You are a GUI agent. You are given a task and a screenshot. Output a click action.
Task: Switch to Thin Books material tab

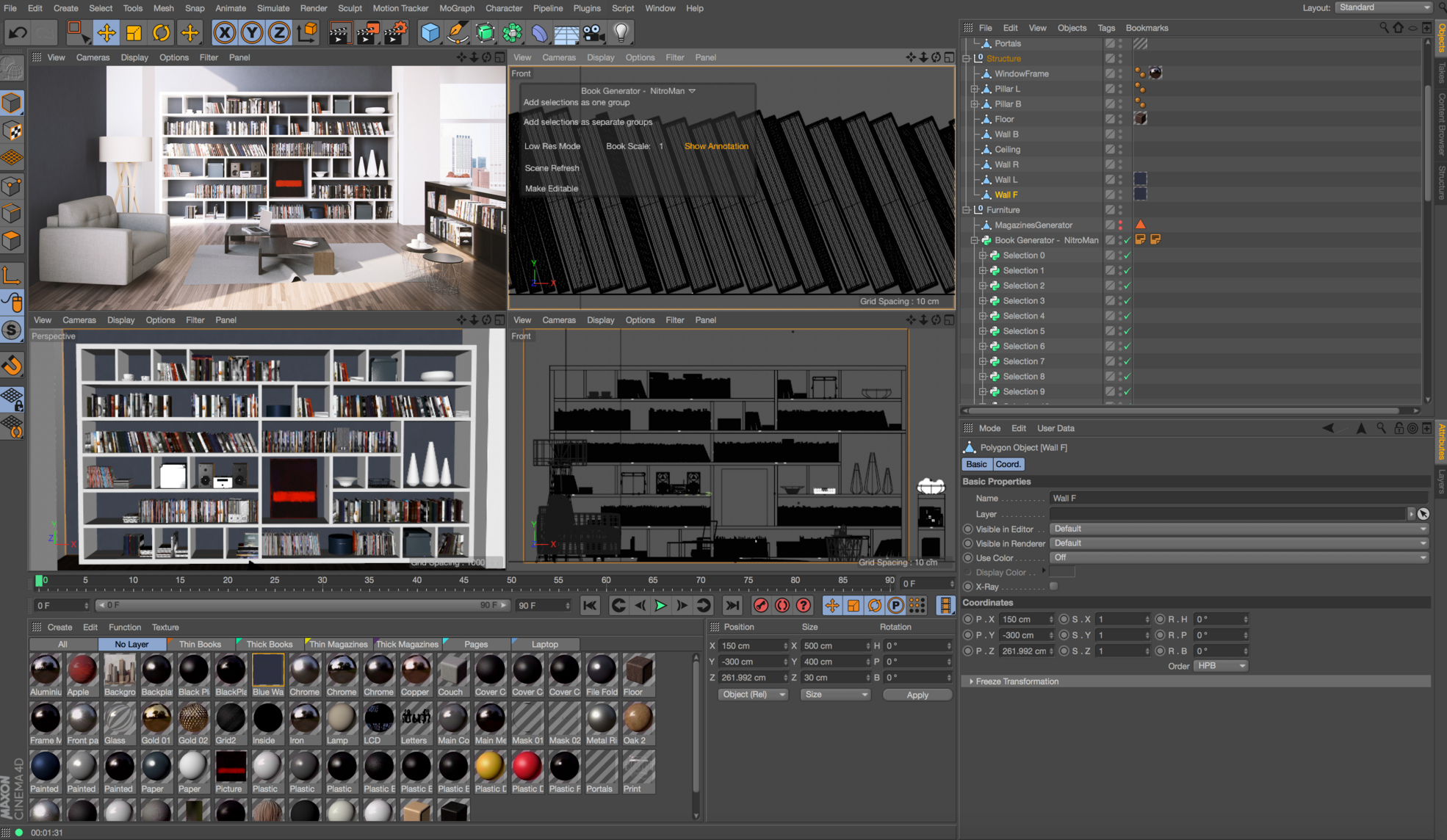tap(200, 644)
